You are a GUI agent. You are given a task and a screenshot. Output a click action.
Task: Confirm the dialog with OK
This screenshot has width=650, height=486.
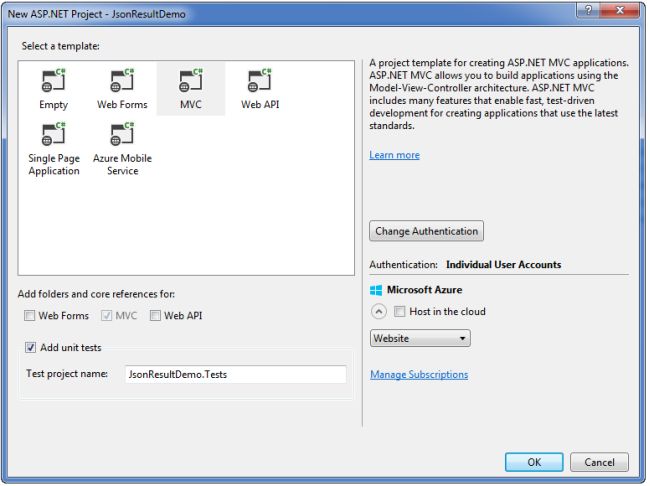tap(534, 462)
